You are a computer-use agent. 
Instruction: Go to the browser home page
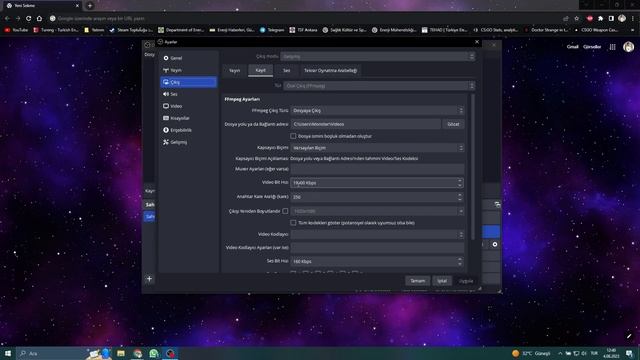(39, 18)
